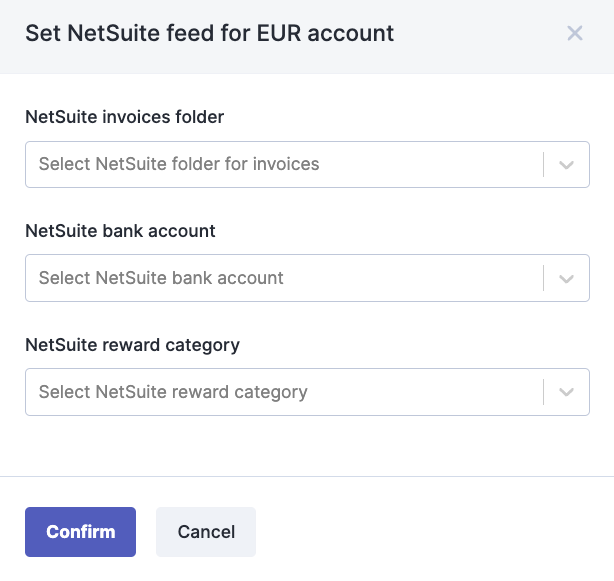Image resolution: width=614 pixels, height=581 pixels.
Task: Click the vertical separator in bank account dropdown
Action: pos(544,278)
